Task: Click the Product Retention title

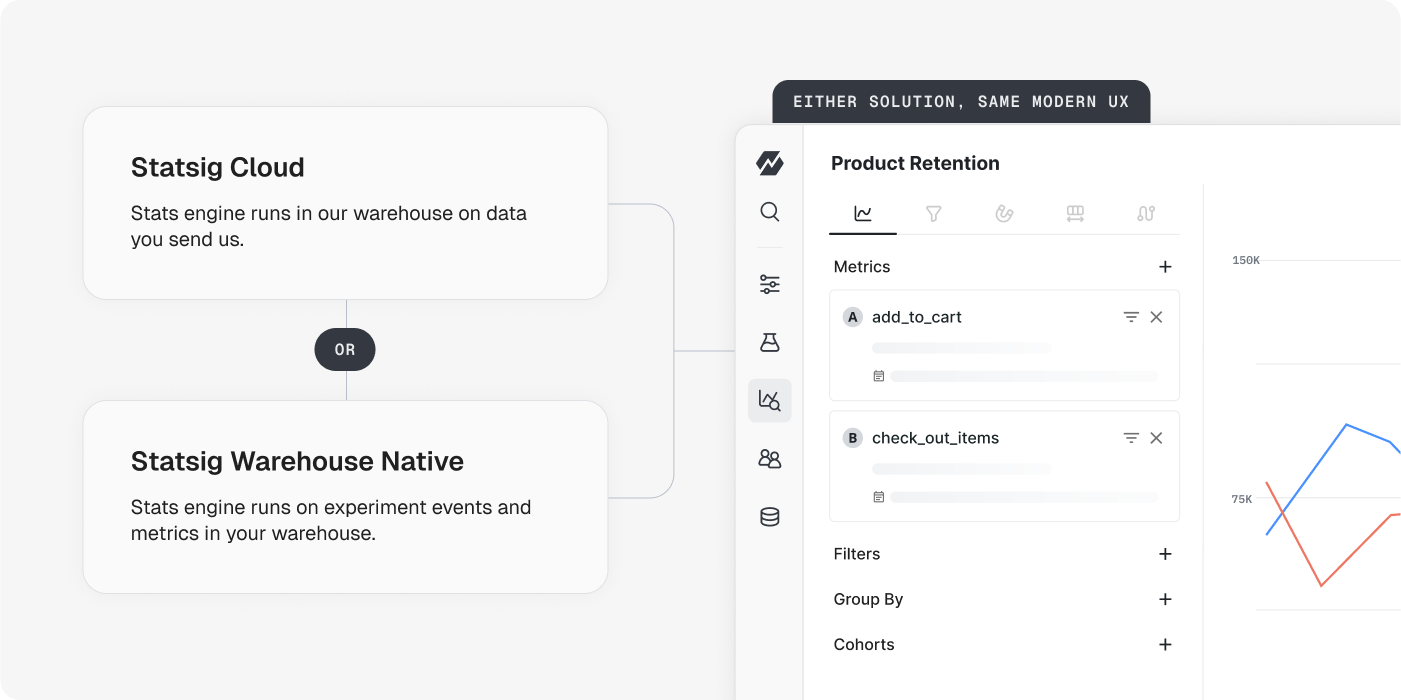Action: pyautogui.click(x=915, y=163)
